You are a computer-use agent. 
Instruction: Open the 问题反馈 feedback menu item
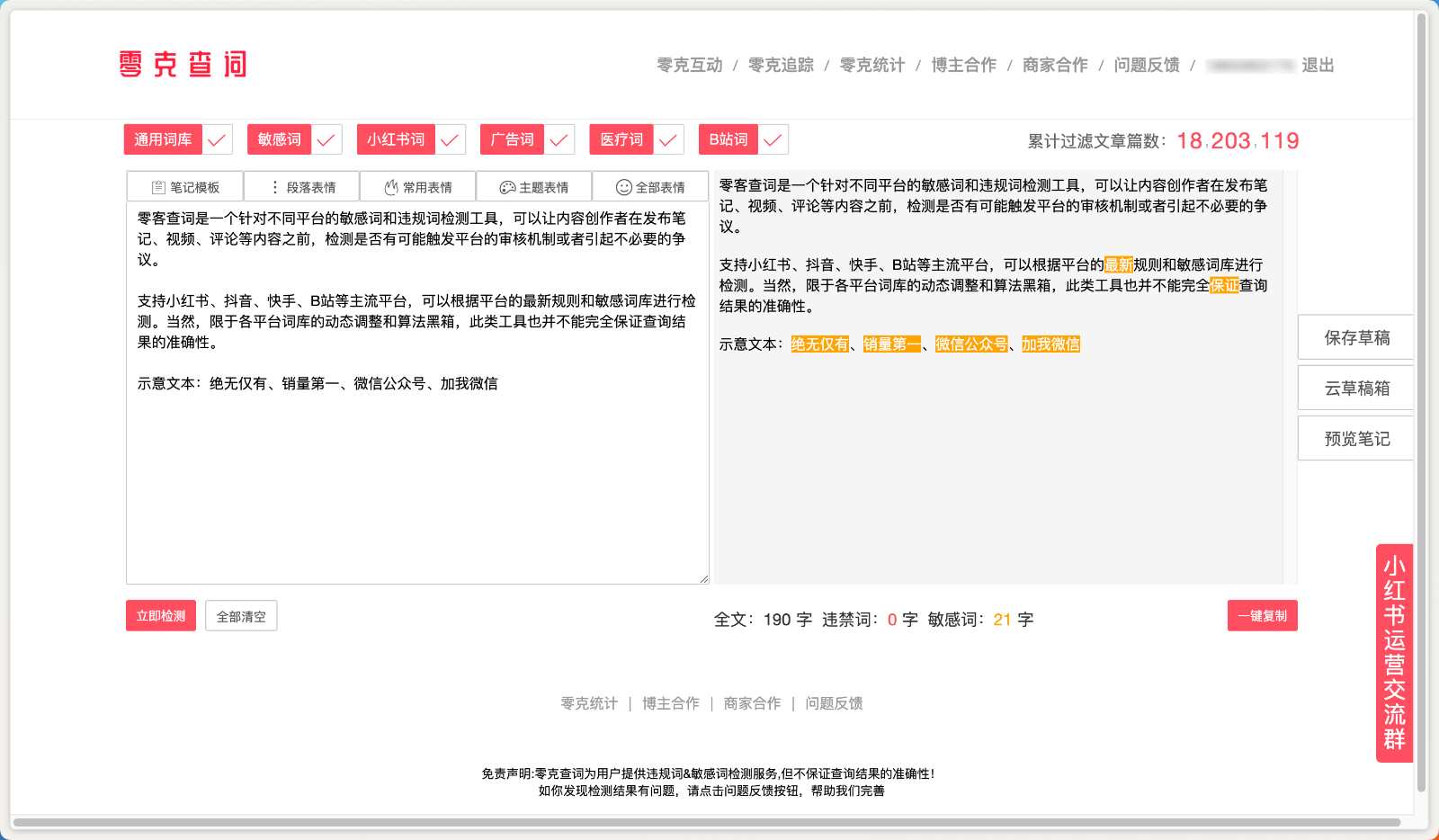point(1147,64)
